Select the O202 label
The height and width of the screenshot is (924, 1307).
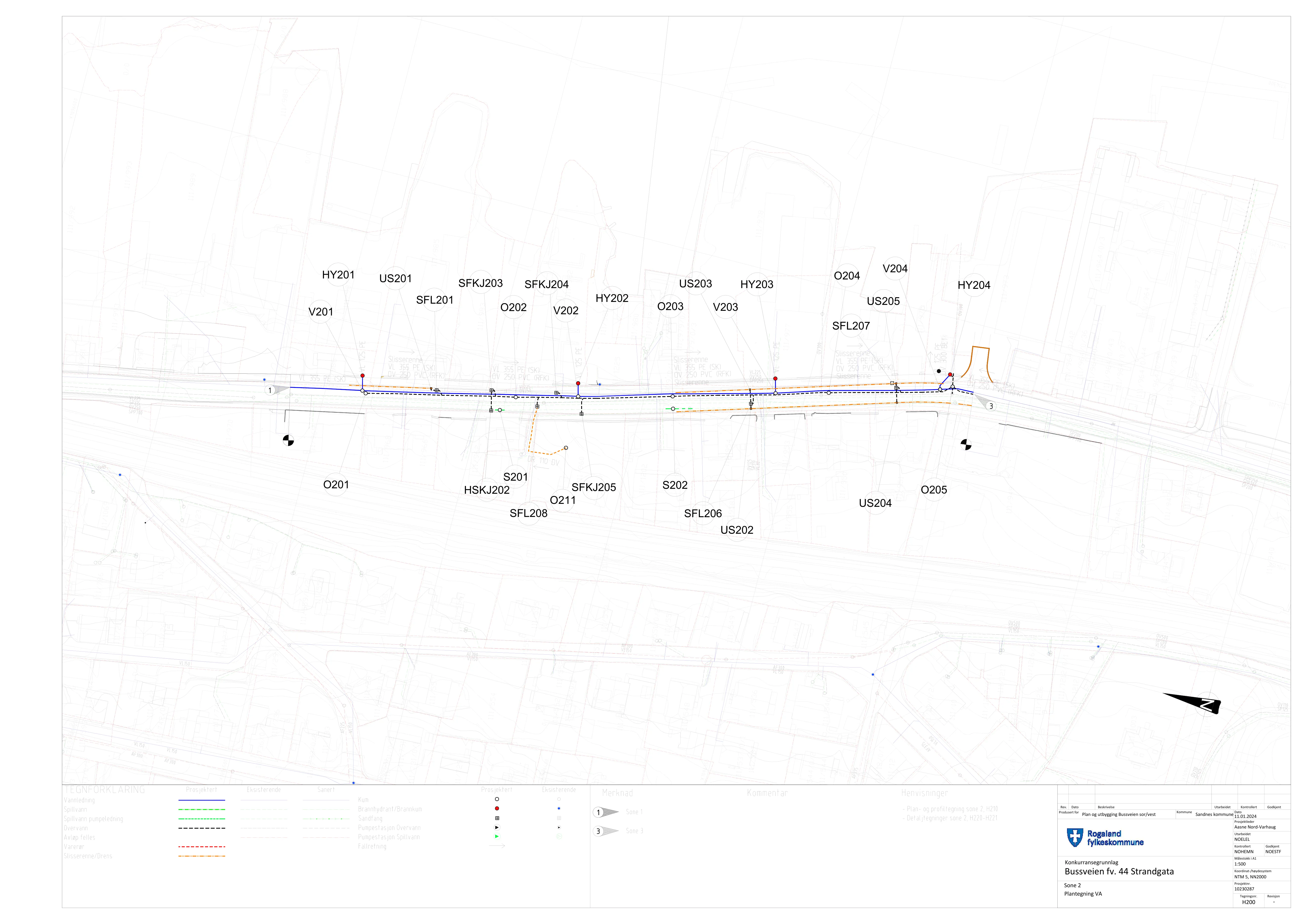(514, 307)
